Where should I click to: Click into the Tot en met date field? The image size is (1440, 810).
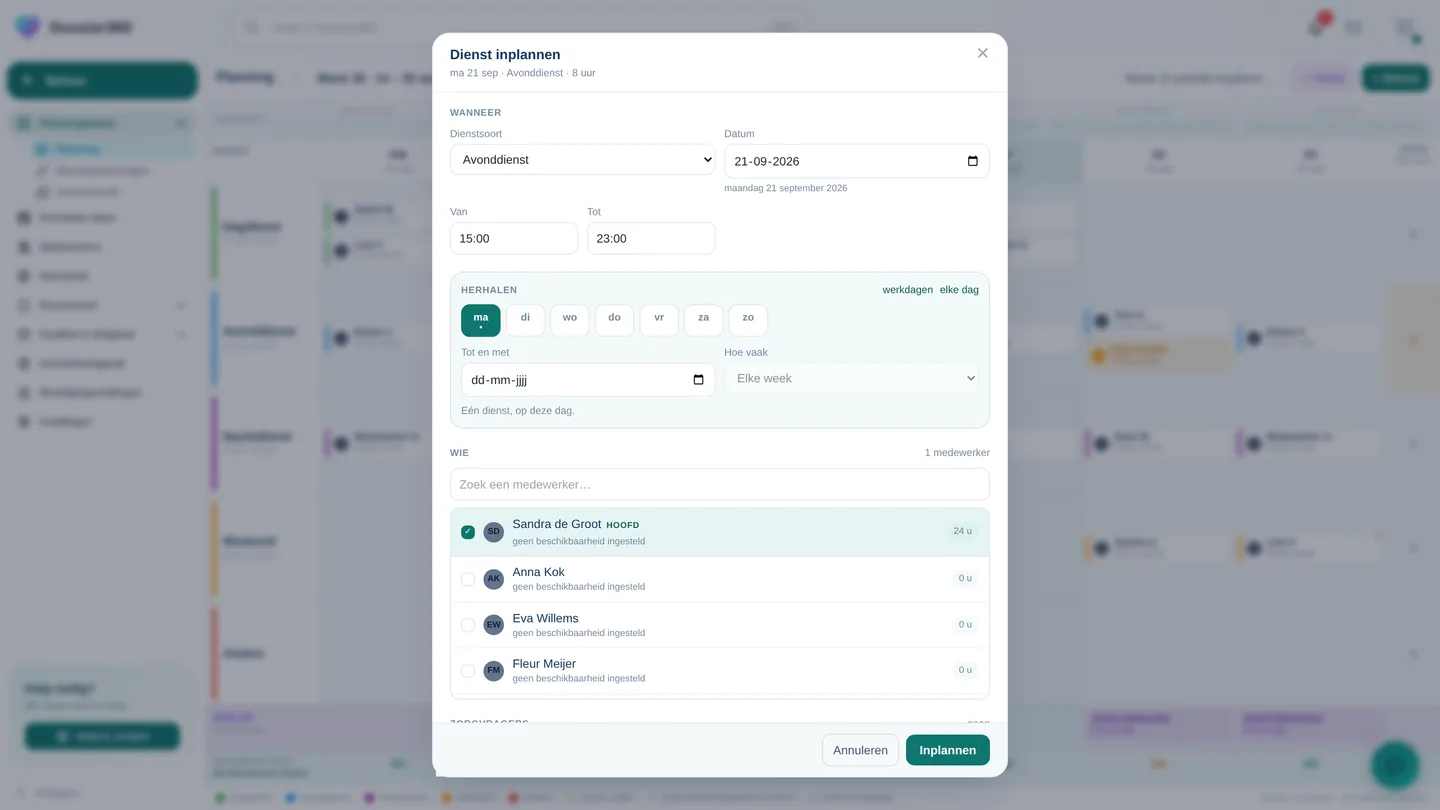[588, 380]
